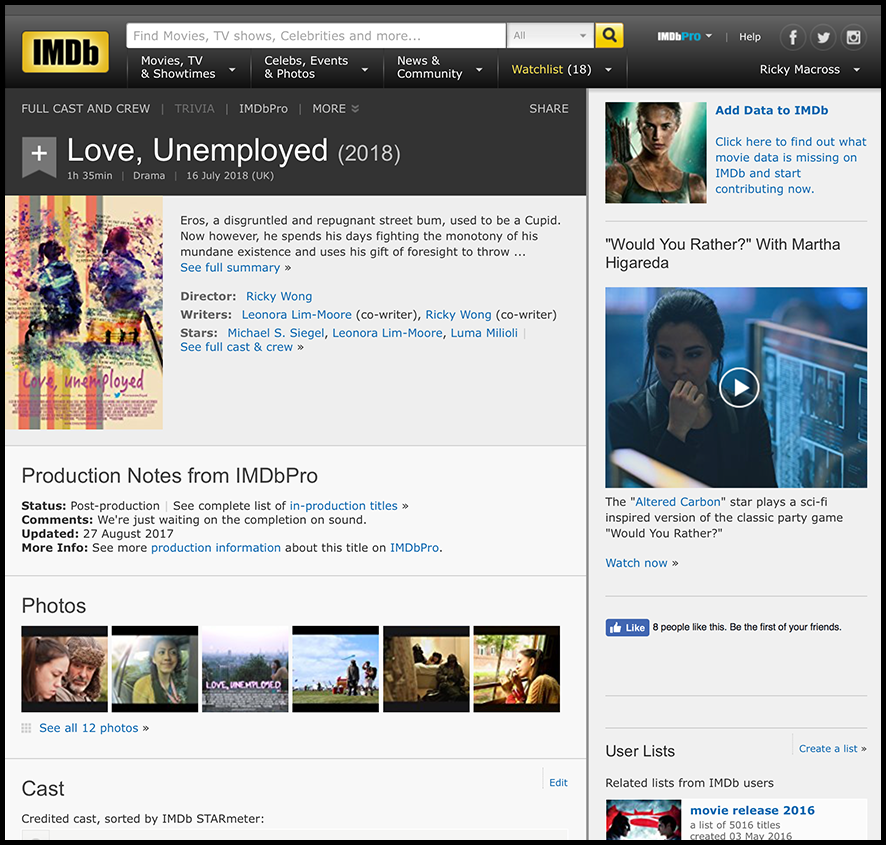Open the Love, Unemployed poster image

point(84,313)
